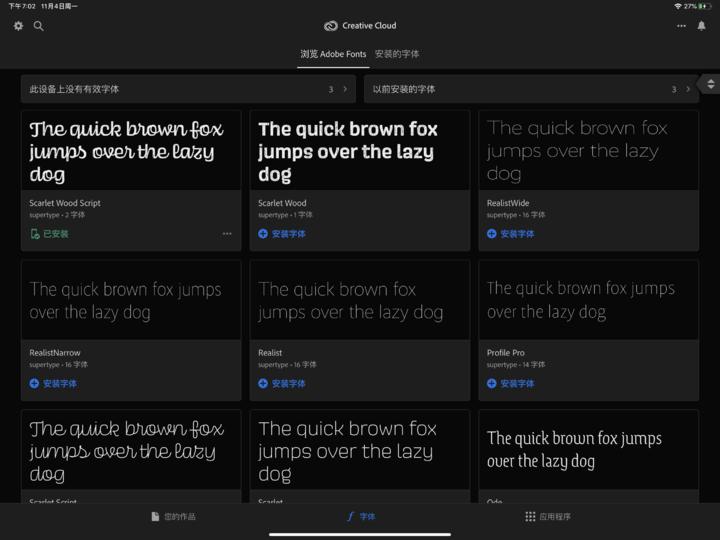Click the right-edge up-down sort handle
This screenshot has height=540, width=720.
pos(711,84)
